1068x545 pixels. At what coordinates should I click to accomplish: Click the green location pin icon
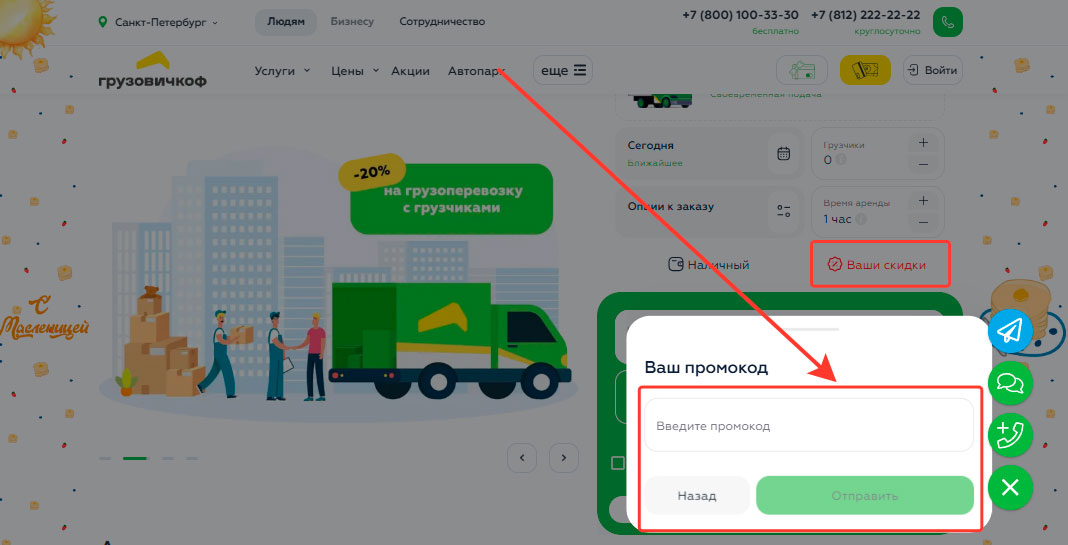[x=103, y=22]
